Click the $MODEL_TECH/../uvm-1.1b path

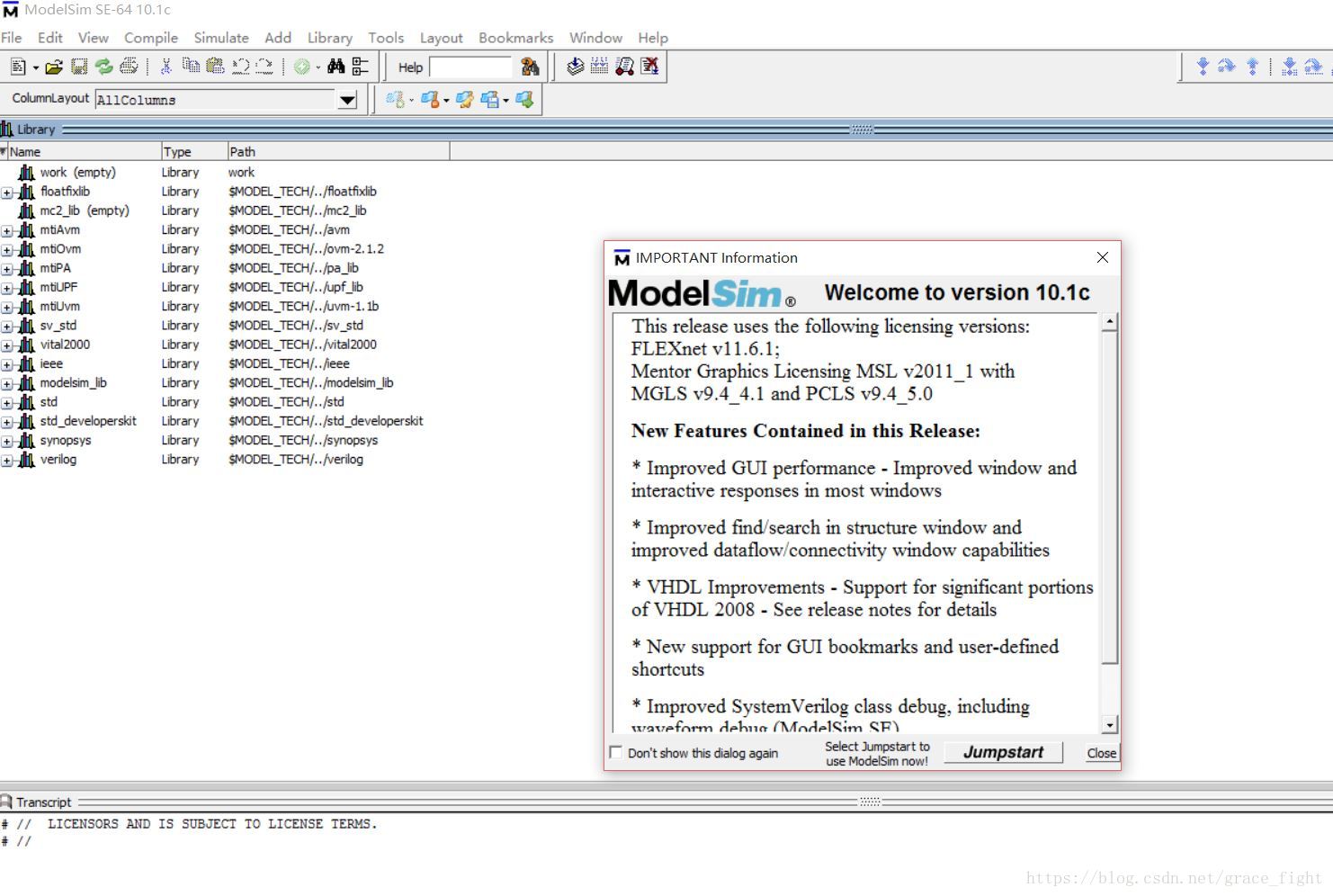pyautogui.click(x=303, y=306)
